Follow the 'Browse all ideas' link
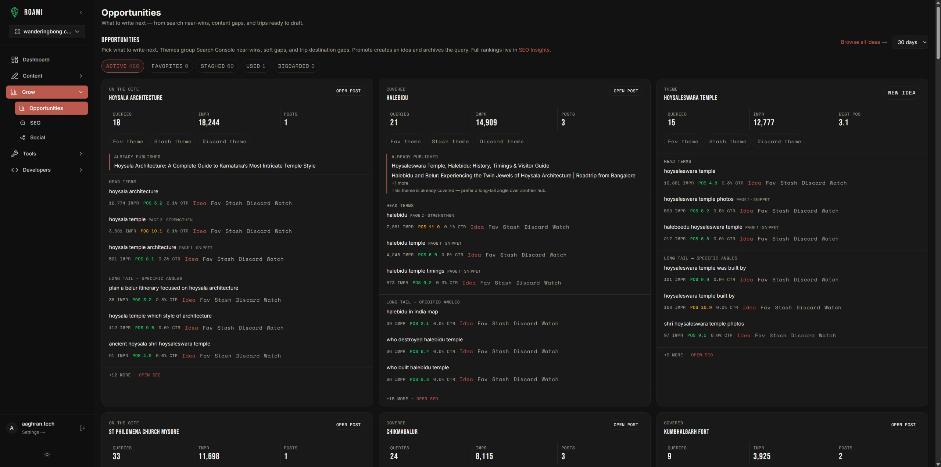The width and height of the screenshot is (941, 467). pyautogui.click(x=864, y=42)
